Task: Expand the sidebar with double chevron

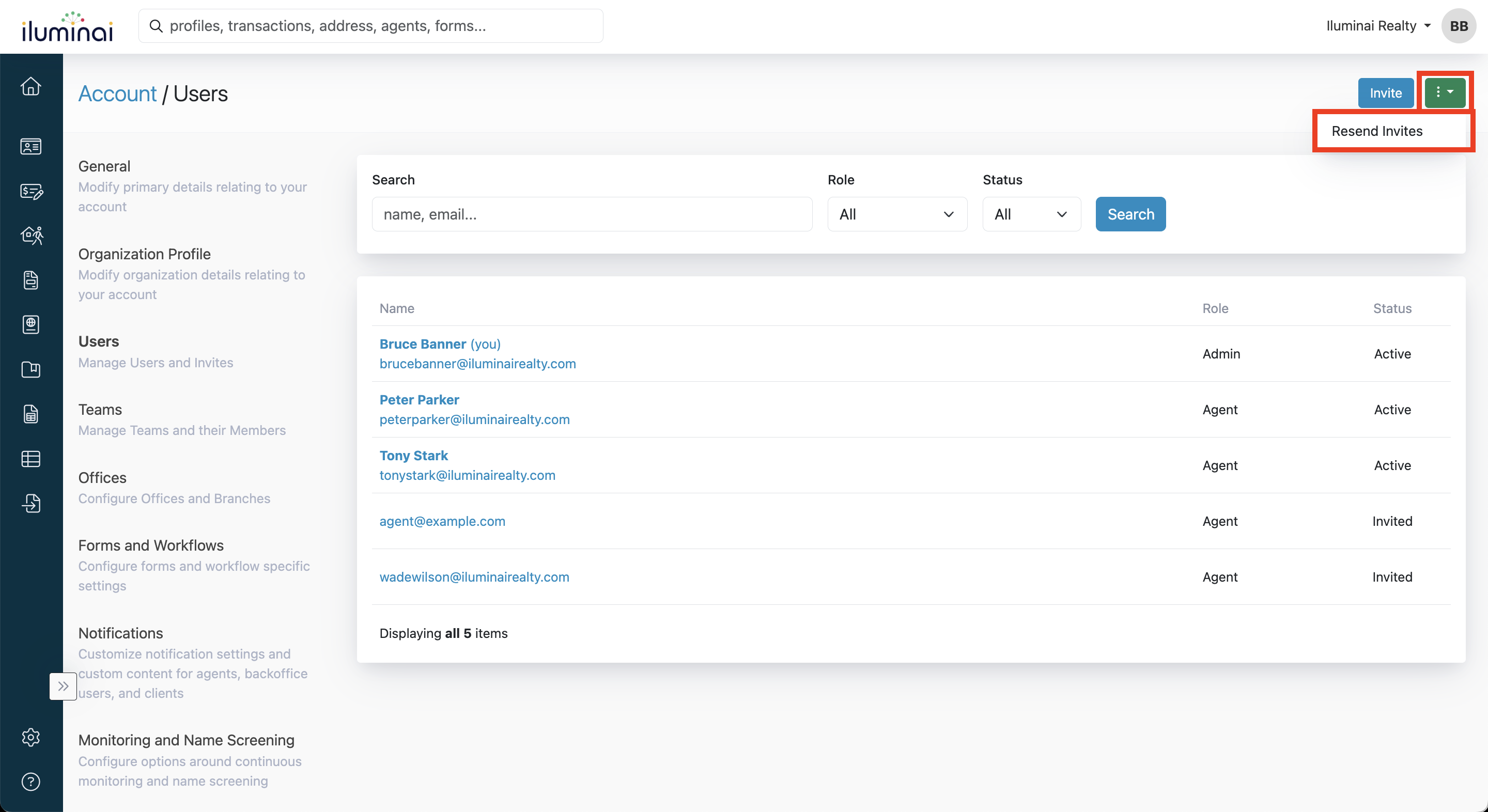Action: (63, 686)
